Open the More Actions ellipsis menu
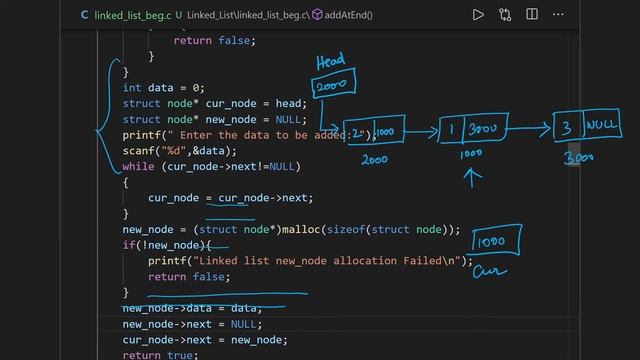 (x=558, y=15)
